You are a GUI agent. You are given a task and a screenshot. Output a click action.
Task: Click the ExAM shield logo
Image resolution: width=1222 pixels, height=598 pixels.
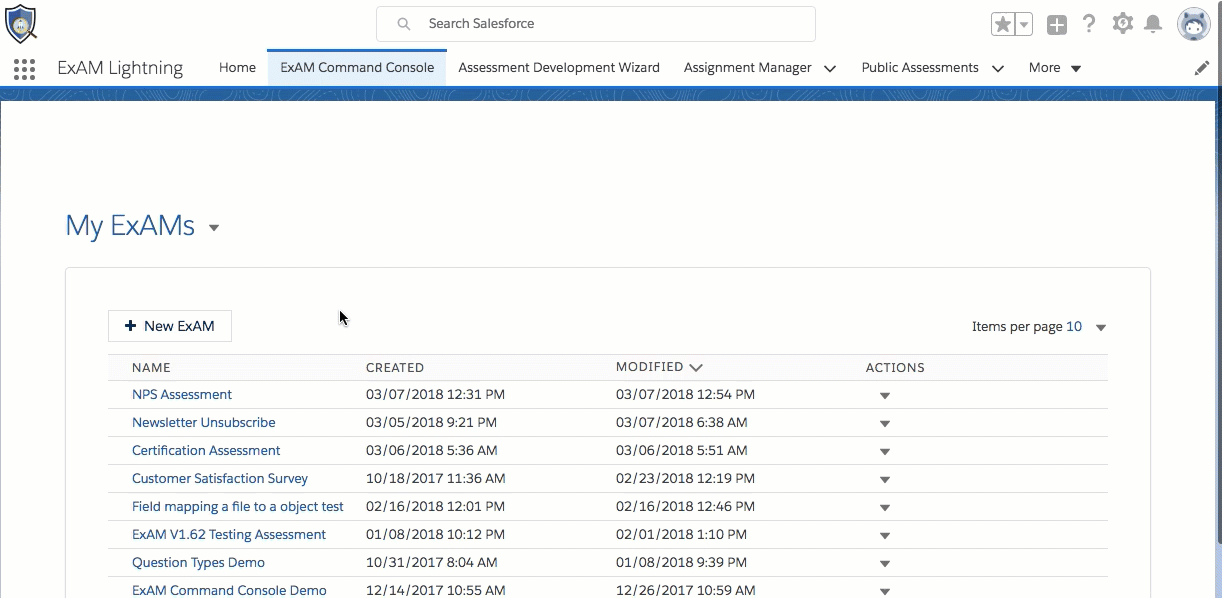(21, 23)
